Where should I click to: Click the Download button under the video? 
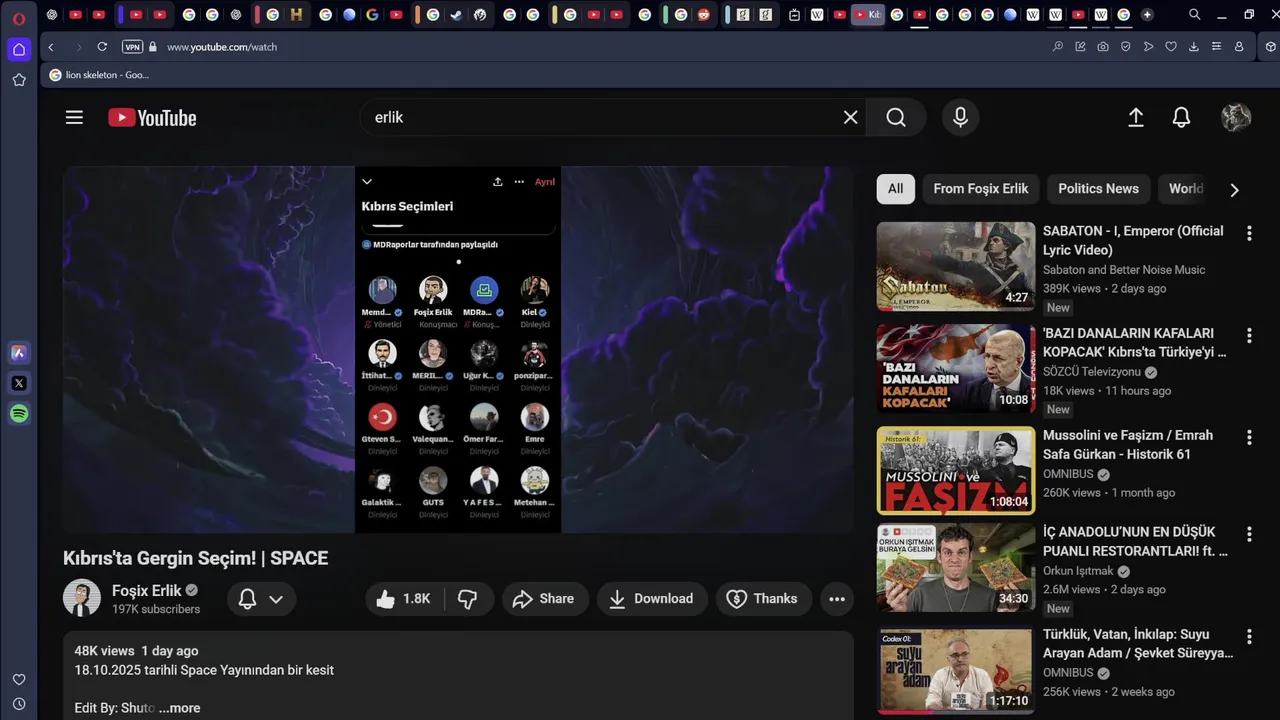point(652,599)
